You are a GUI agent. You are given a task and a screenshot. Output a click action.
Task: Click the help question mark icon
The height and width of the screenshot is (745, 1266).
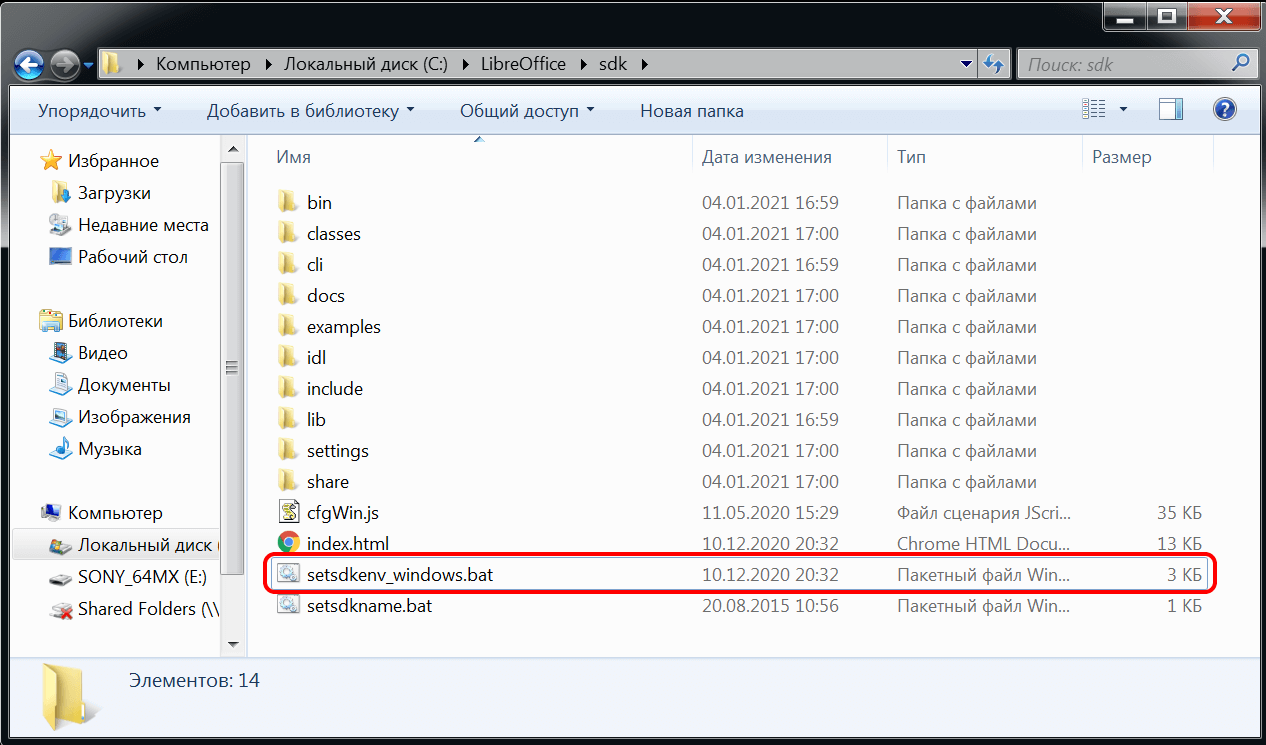click(1224, 109)
